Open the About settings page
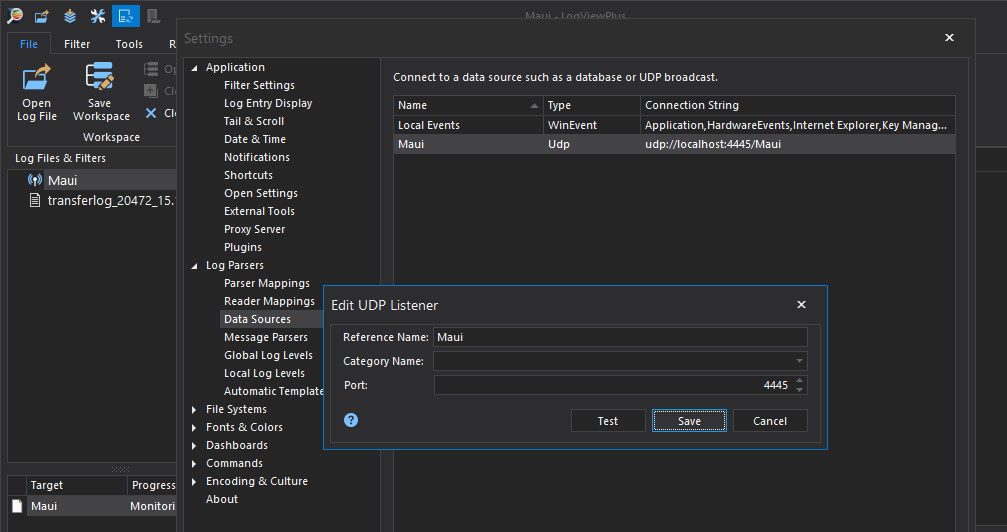 (x=222, y=499)
